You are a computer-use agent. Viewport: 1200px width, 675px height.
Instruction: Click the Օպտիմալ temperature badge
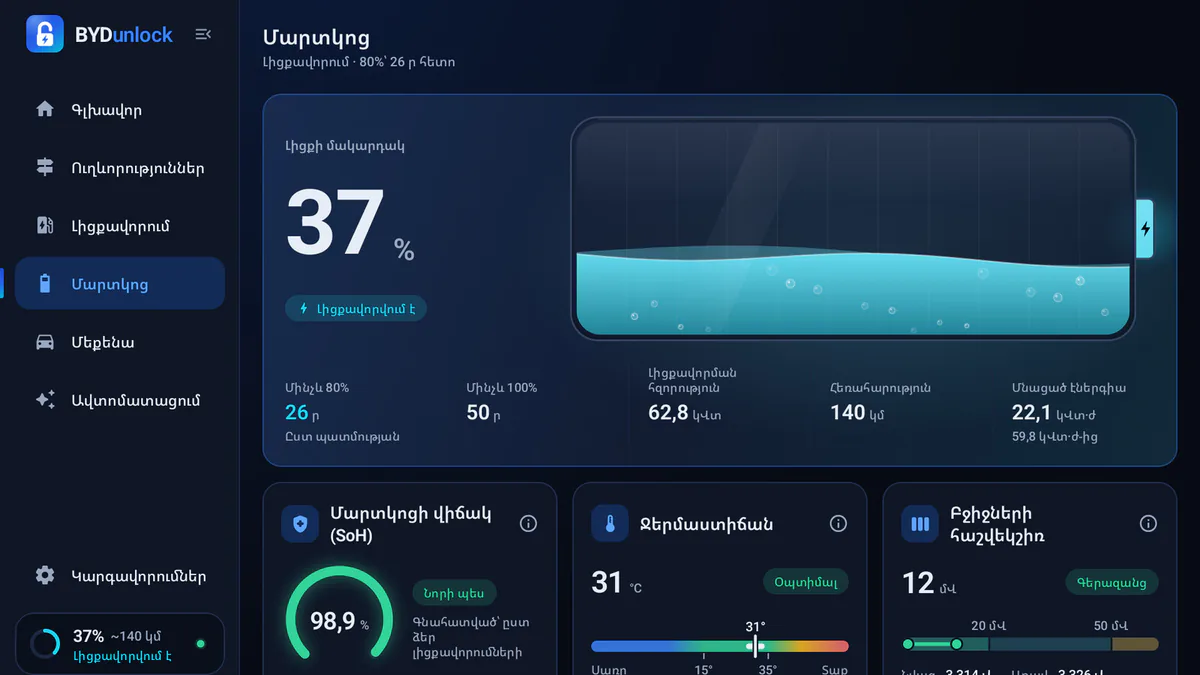(806, 582)
